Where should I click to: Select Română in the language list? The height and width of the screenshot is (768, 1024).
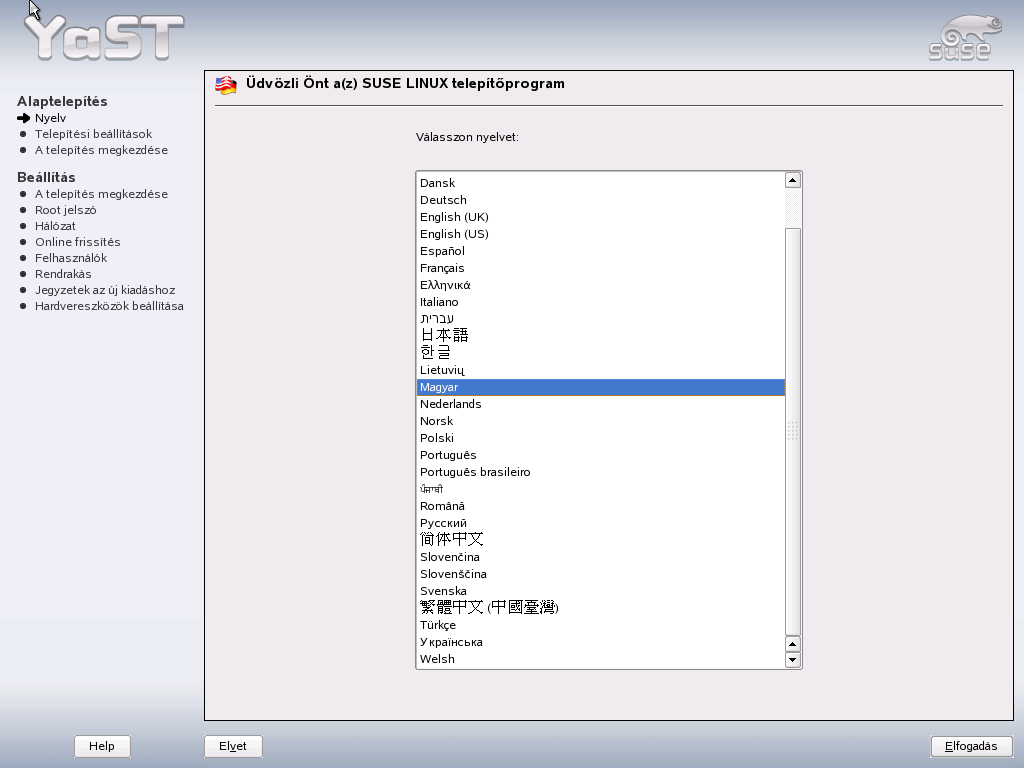pyautogui.click(x=601, y=506)
